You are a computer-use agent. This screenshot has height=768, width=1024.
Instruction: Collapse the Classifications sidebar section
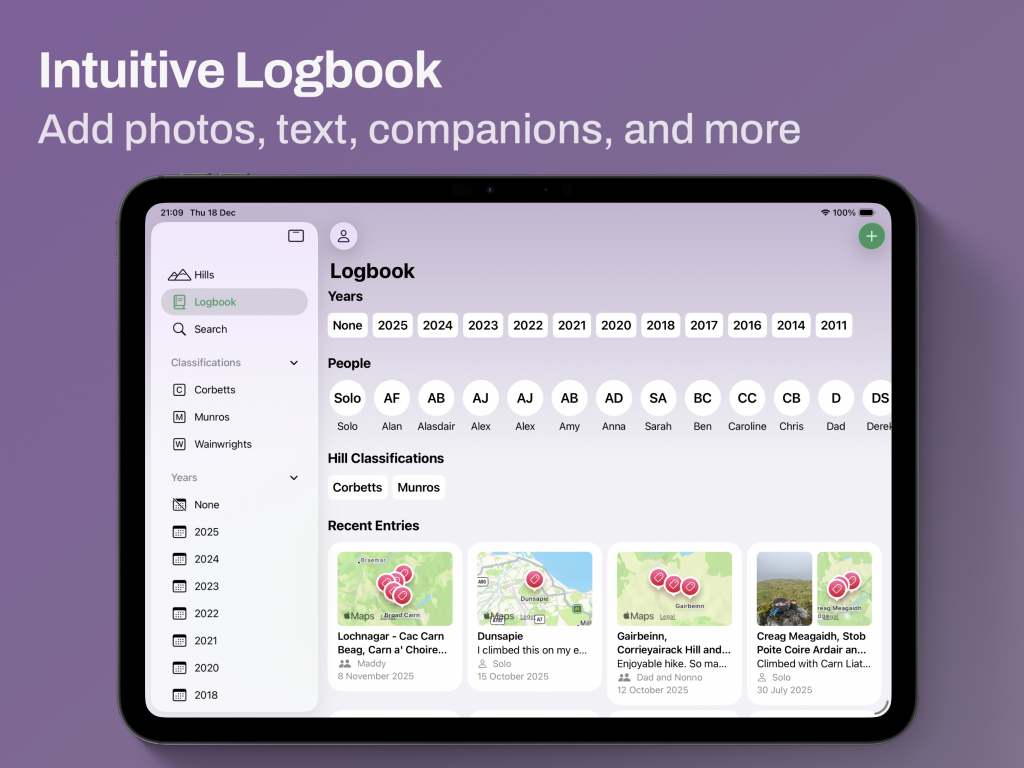294,363
